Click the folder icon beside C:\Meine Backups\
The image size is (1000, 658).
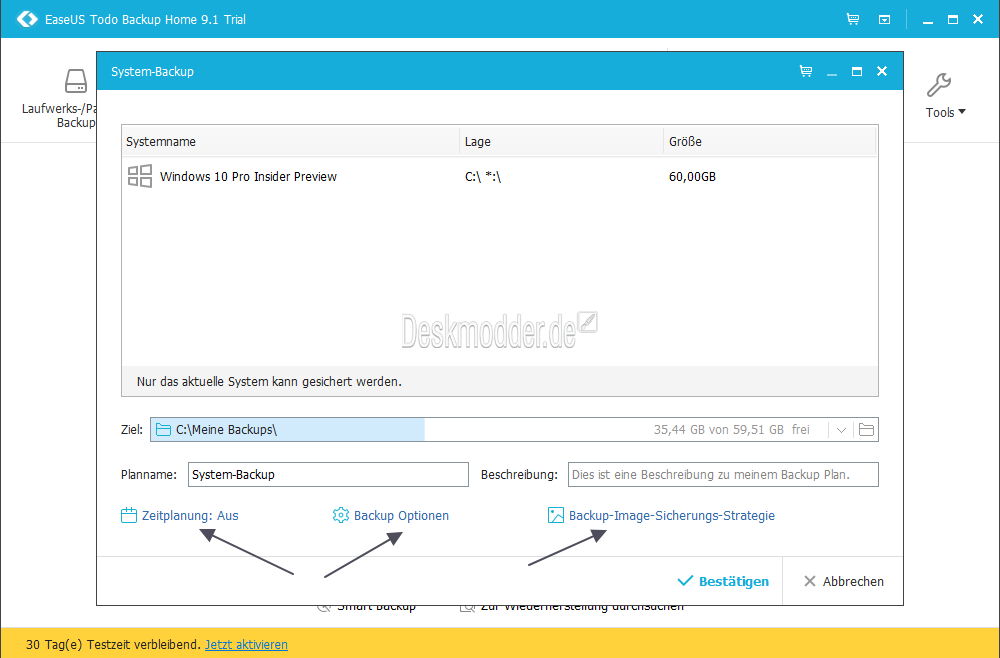[x=163, y=430]
